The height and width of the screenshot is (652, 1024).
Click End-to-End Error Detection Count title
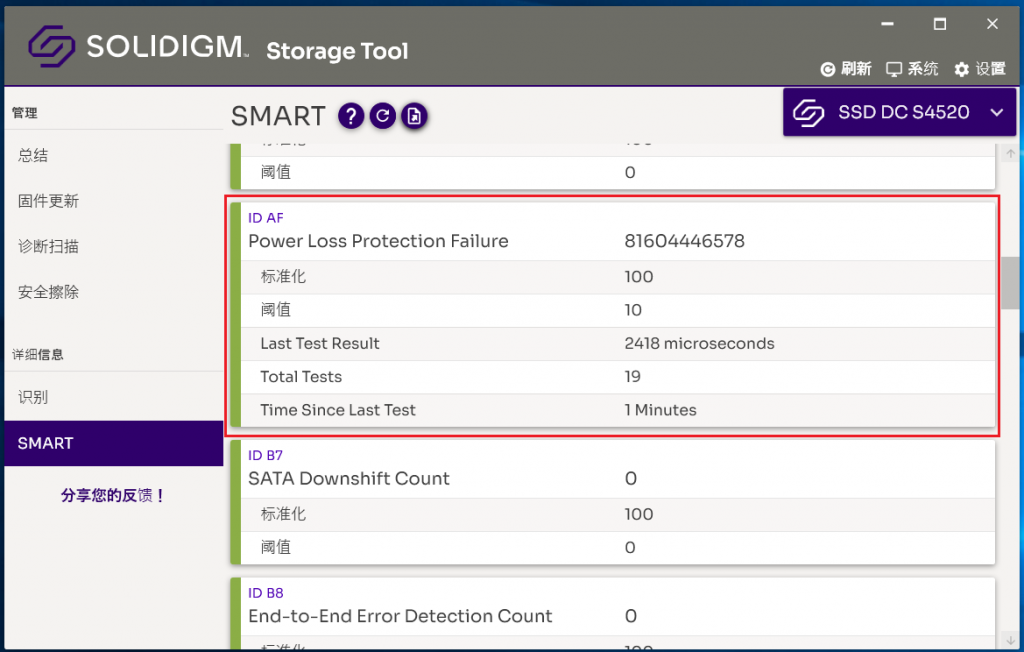(400, 616)
